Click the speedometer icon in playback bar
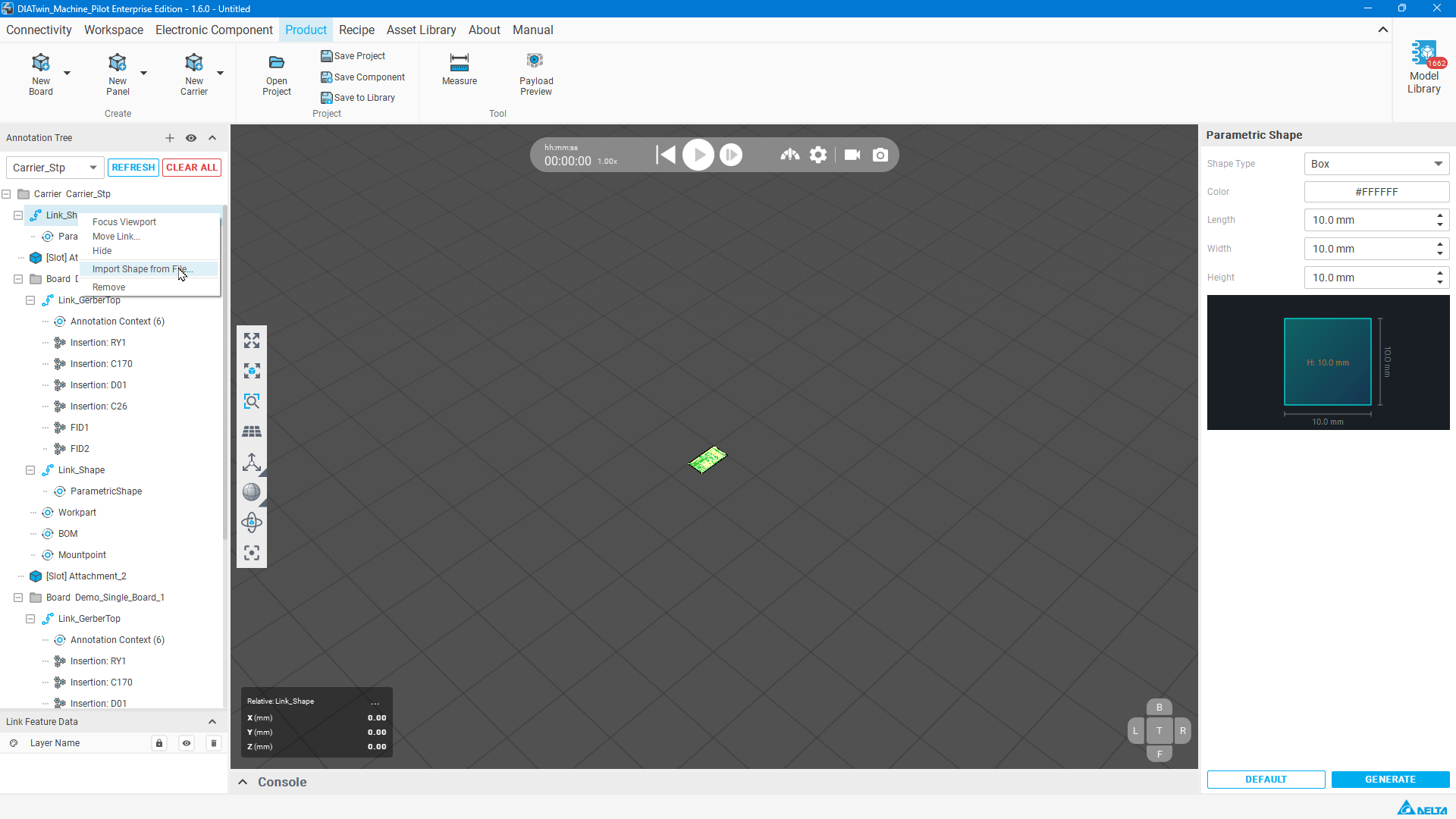 tap(790, 155)
